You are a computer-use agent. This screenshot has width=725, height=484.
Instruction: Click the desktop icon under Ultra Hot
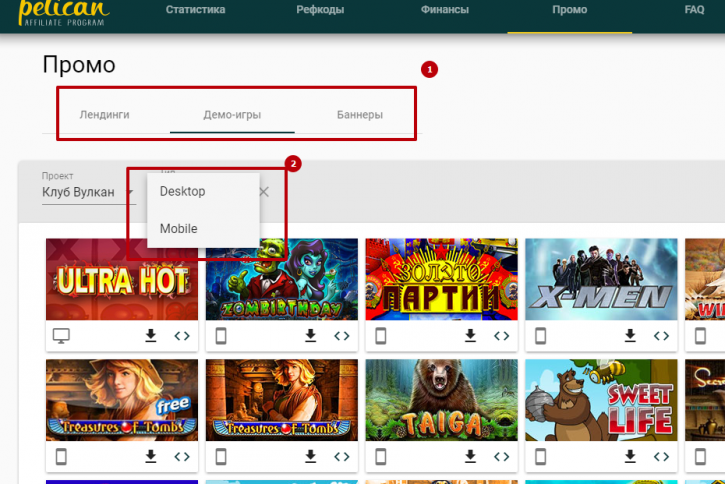pyautogui.click(x=61, y=336)
